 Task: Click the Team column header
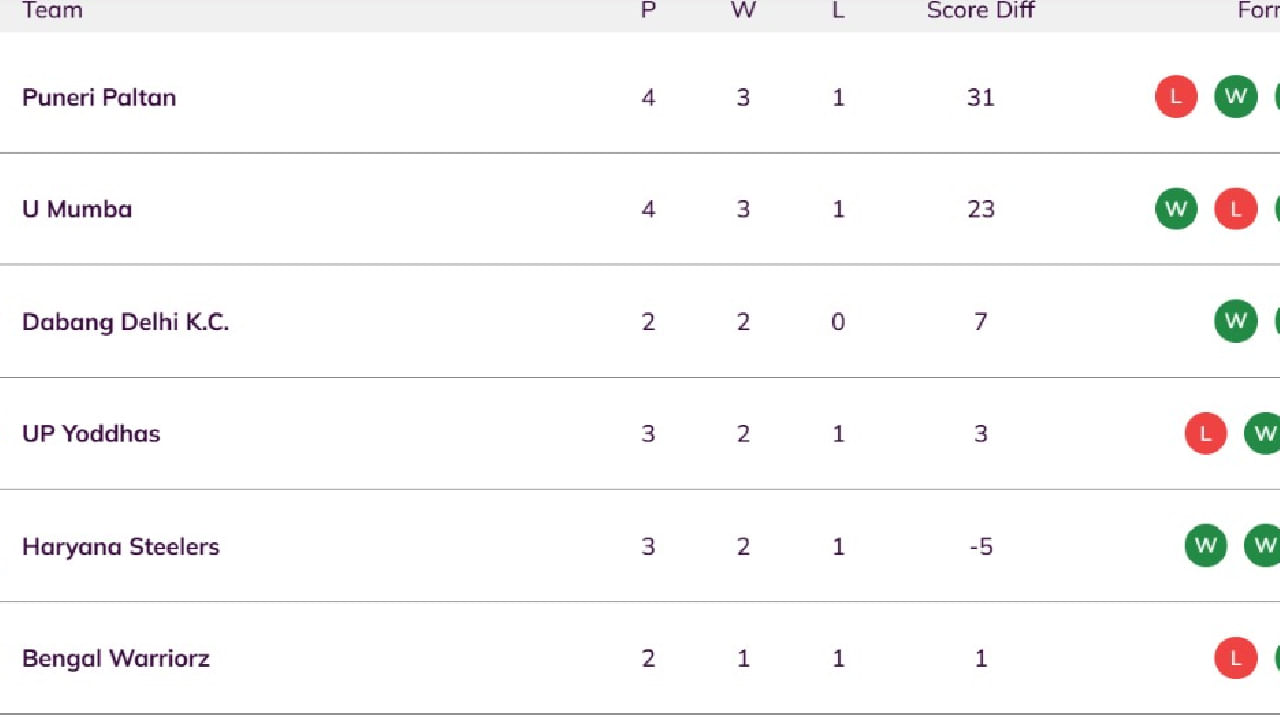click(52, 11)
